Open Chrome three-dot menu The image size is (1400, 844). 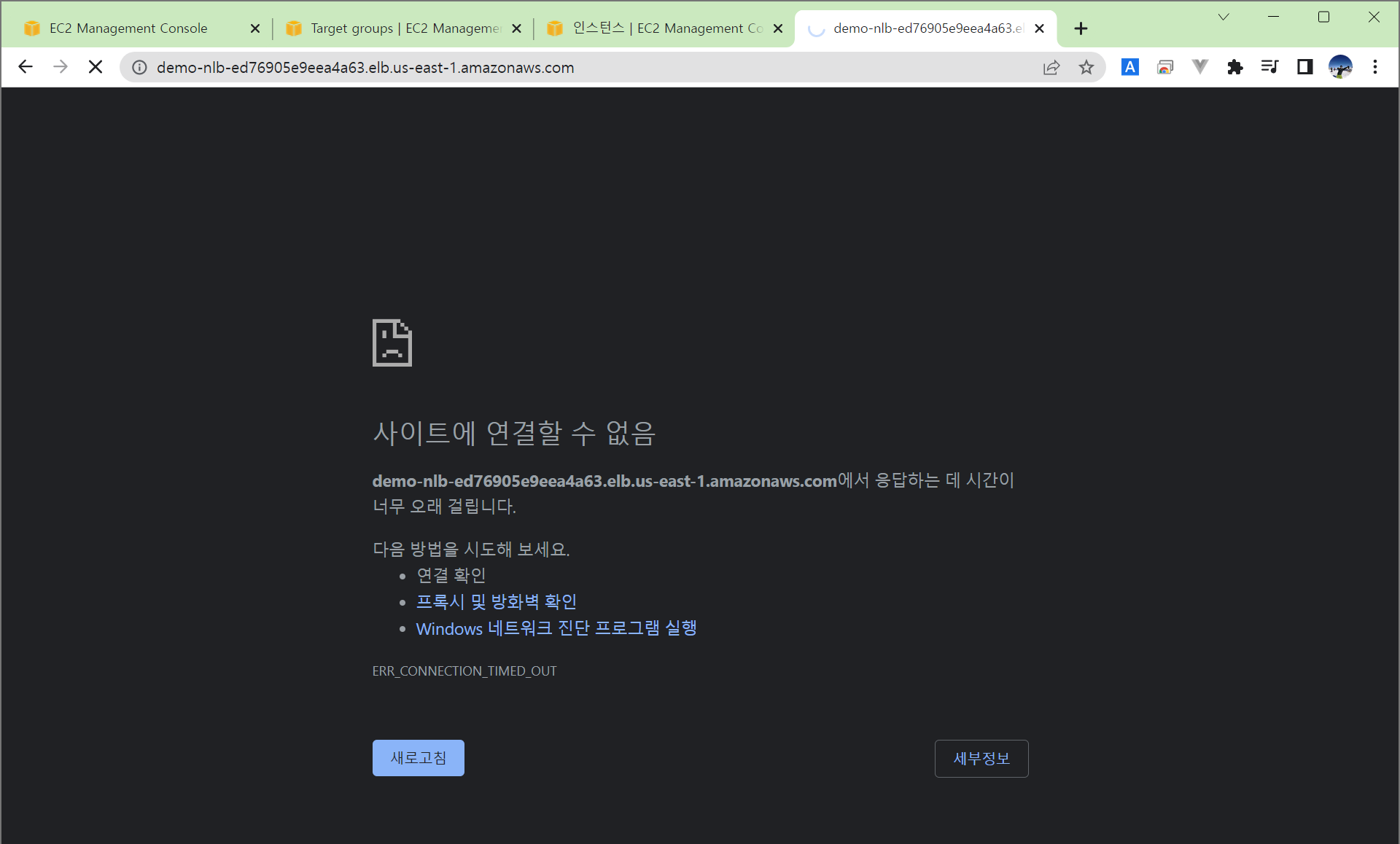point(1375,67)
